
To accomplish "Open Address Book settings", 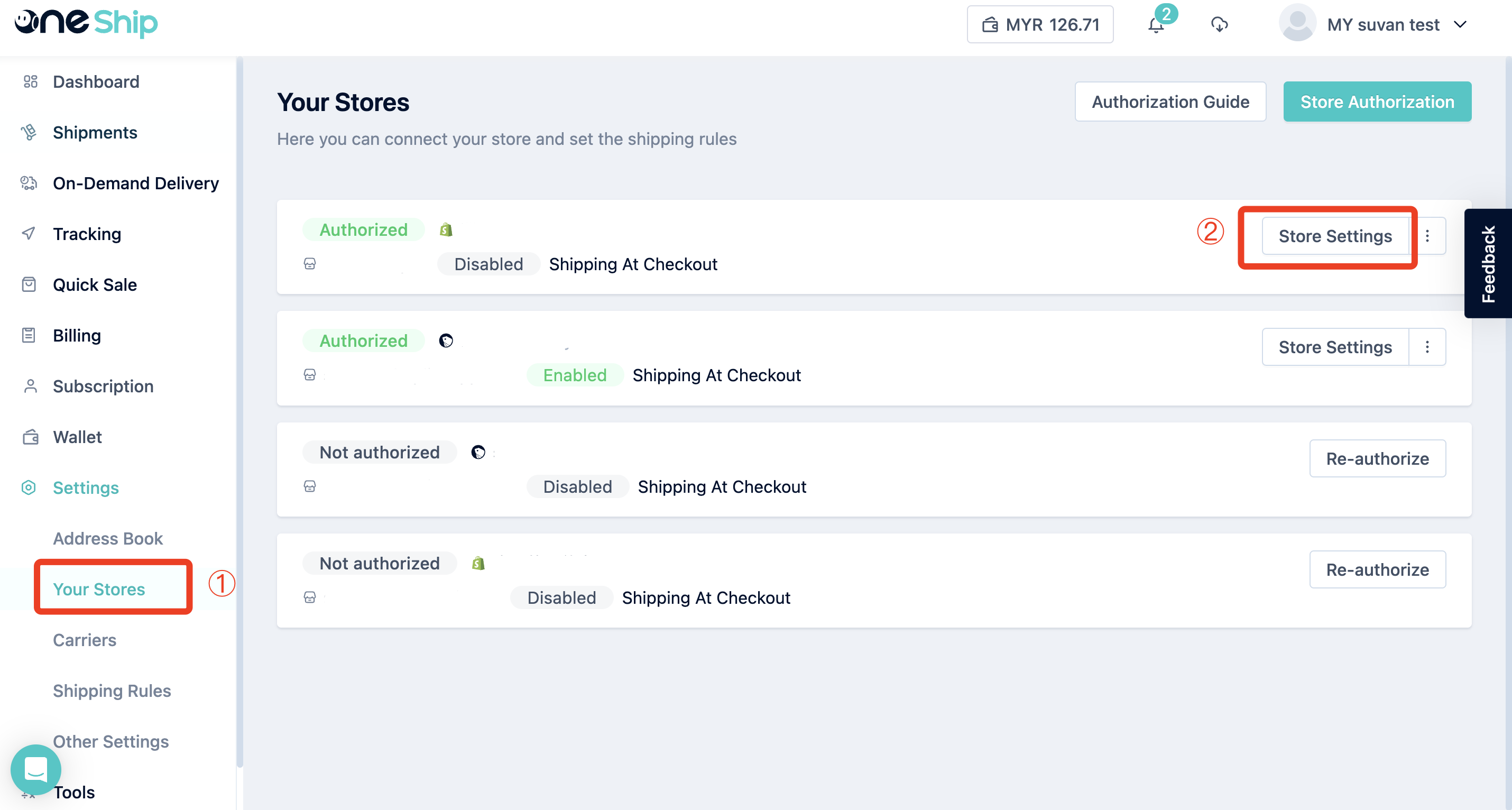I will point(108,538).
